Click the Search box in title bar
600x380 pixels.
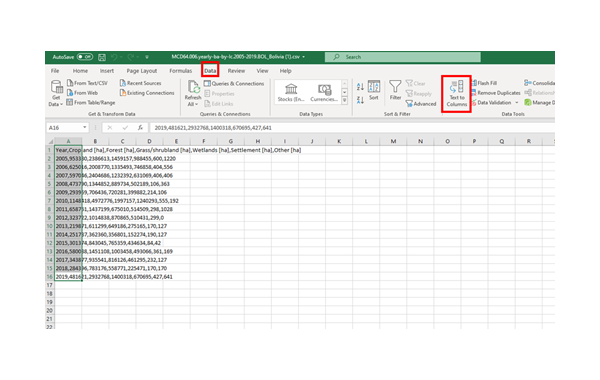pyautogui.click(x=403, y=57)
